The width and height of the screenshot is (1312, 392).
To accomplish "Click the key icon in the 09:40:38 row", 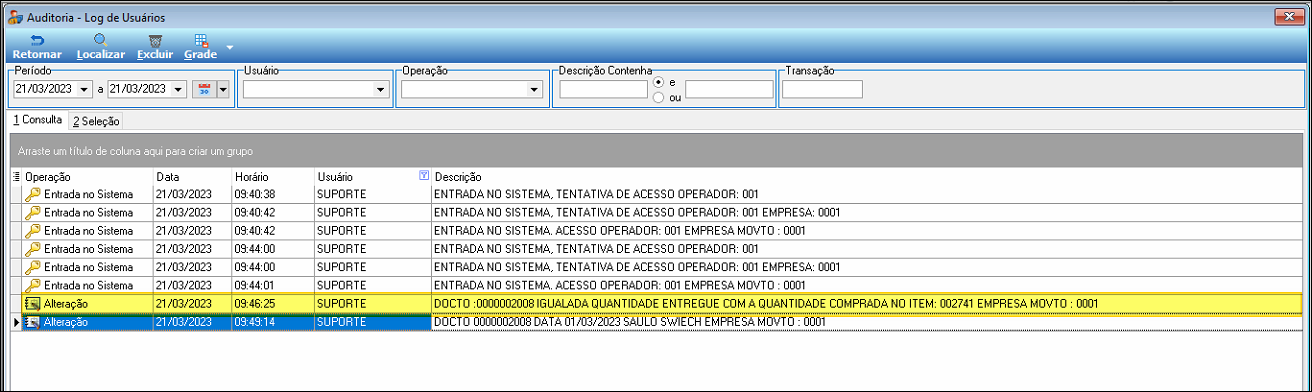I will coord(33,194).
